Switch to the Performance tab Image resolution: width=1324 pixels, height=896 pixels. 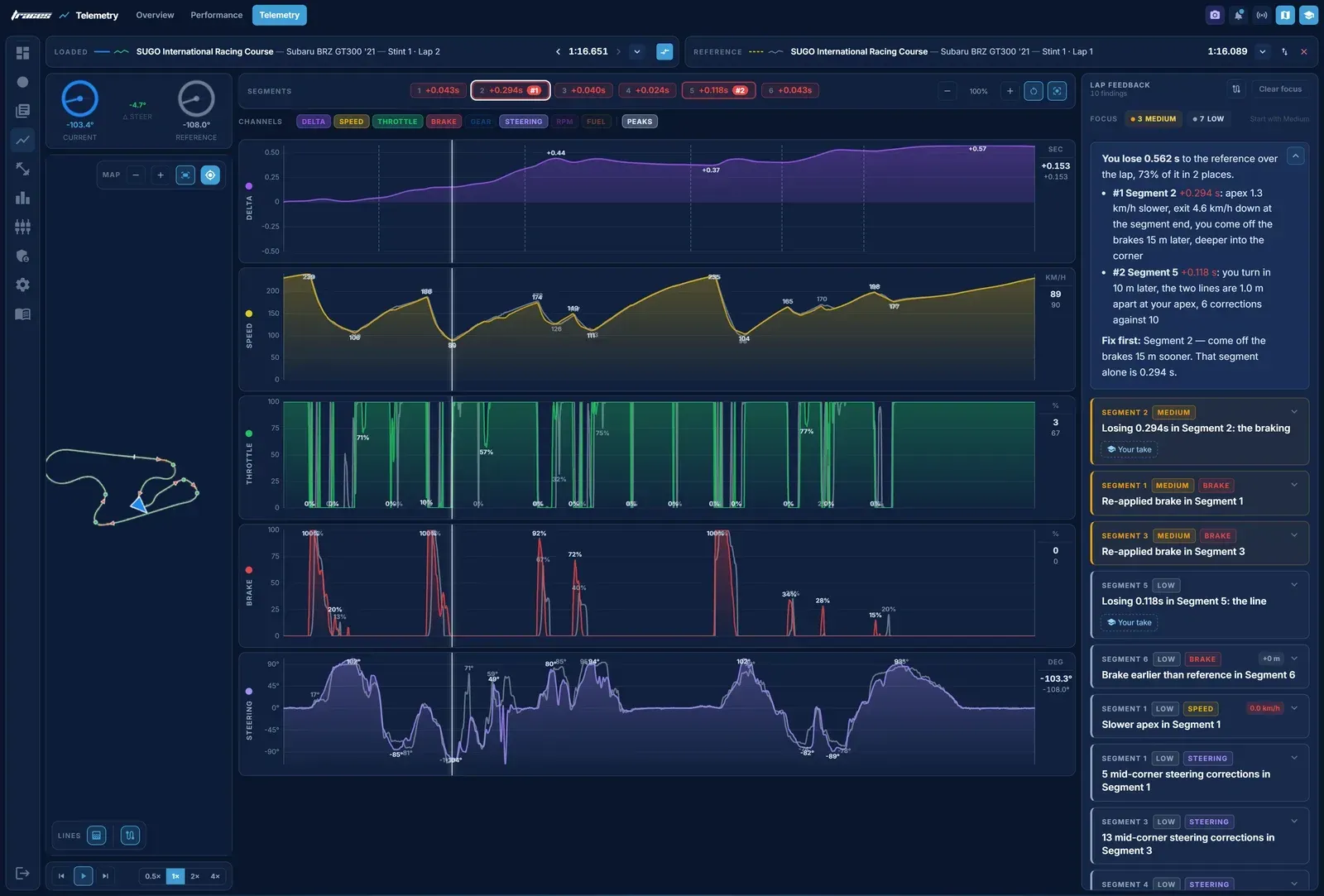[217, 15]
